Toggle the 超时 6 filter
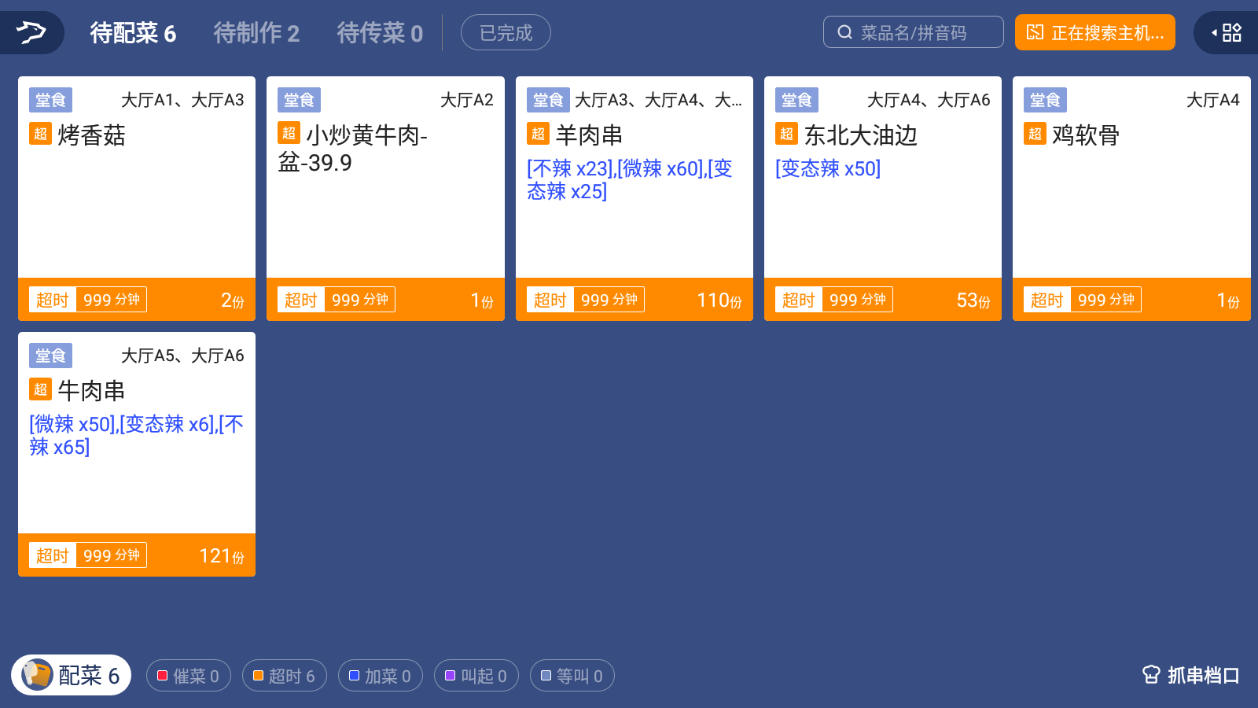This screenshot has width=1258, height=708. [284, 676]
